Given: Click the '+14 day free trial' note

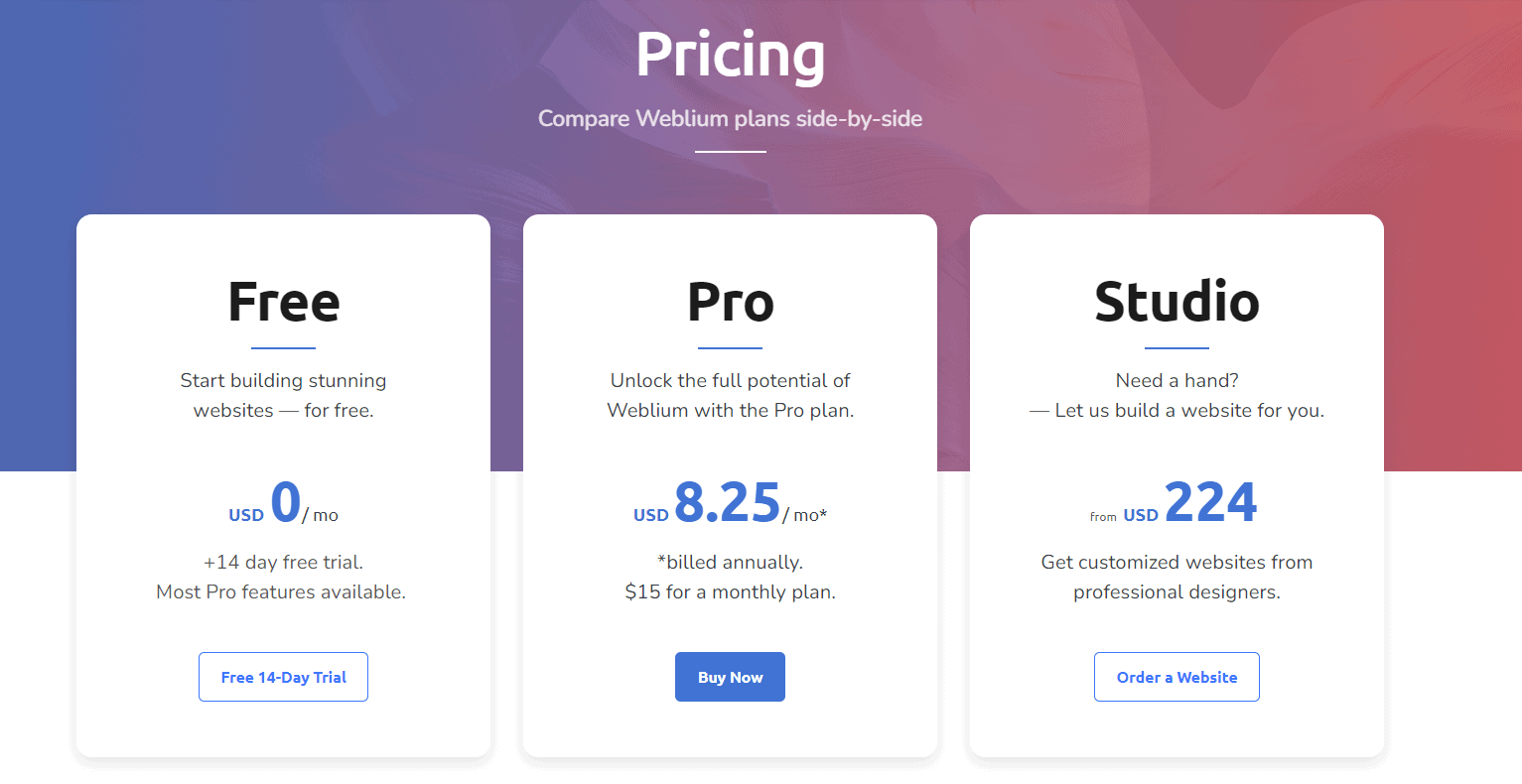Looking at the screenshot, I should tap(284, 562).
